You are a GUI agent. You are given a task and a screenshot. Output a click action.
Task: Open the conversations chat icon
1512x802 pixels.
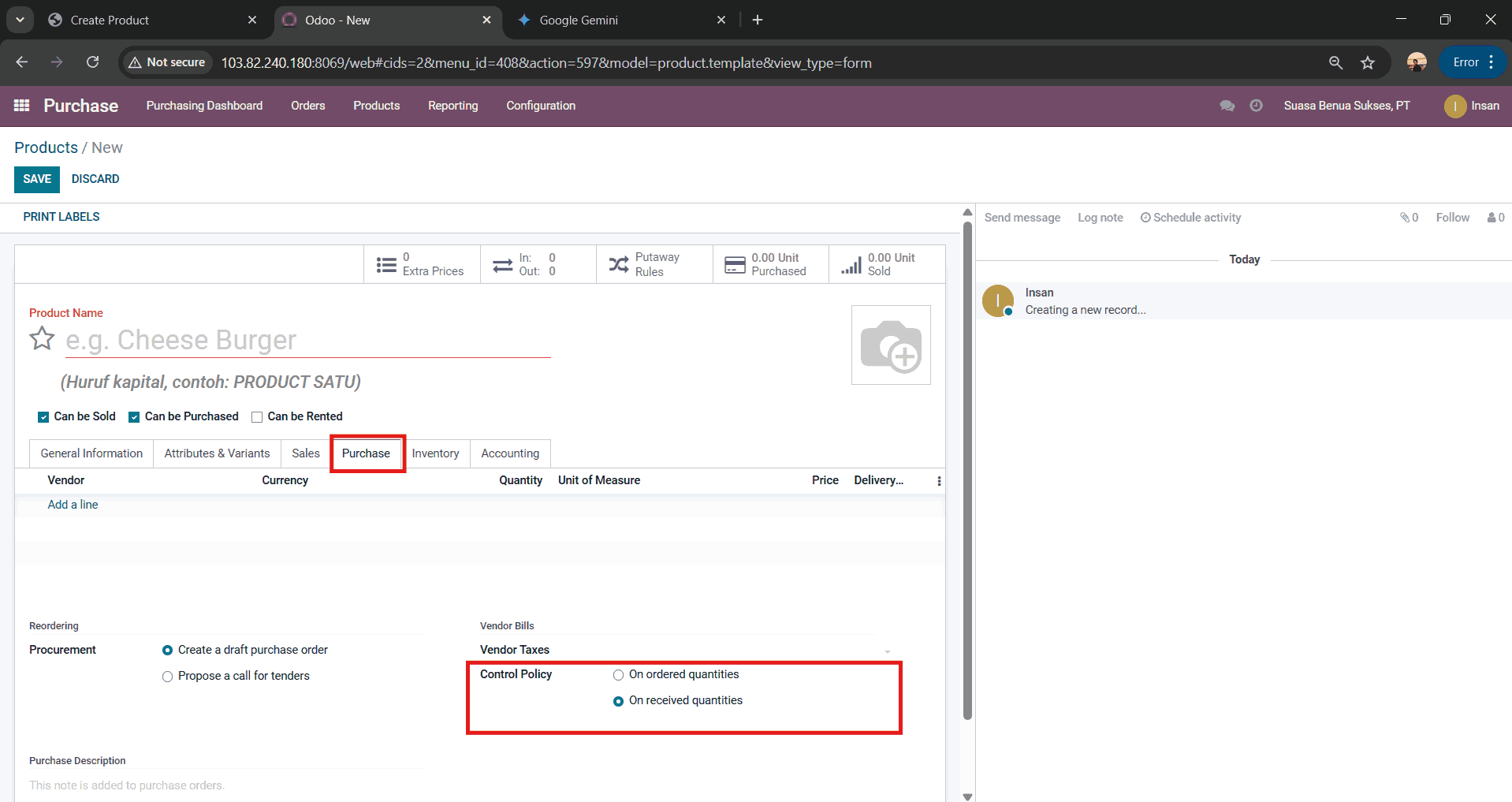pos(1227,106)
